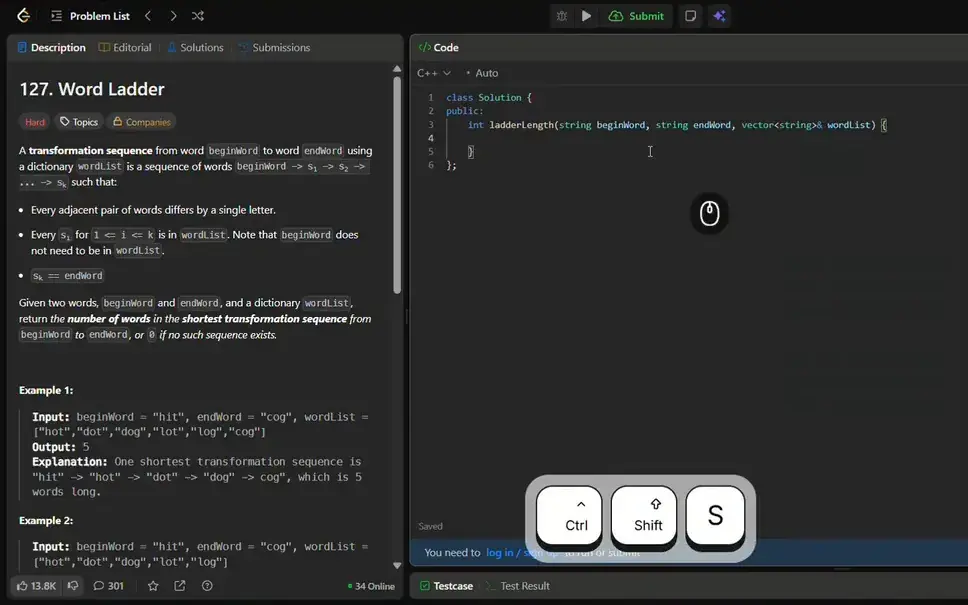This screenshot has height=605, width=968.
Task: Open the AI sparkle assistant icon
Action: point(720,16)
